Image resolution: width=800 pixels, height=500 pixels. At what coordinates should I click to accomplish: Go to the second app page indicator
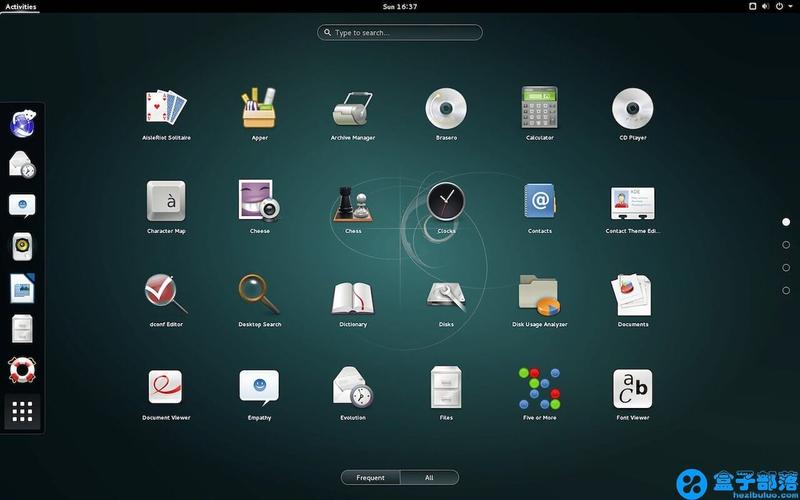786,245
